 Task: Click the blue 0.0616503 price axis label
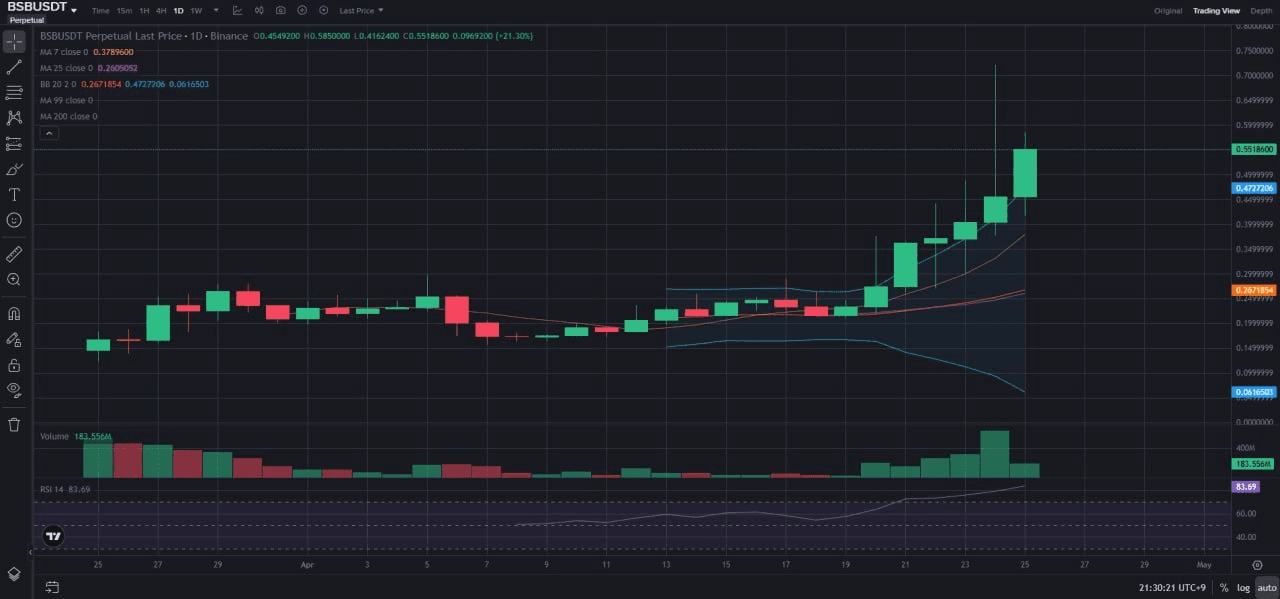[1255, 392]
